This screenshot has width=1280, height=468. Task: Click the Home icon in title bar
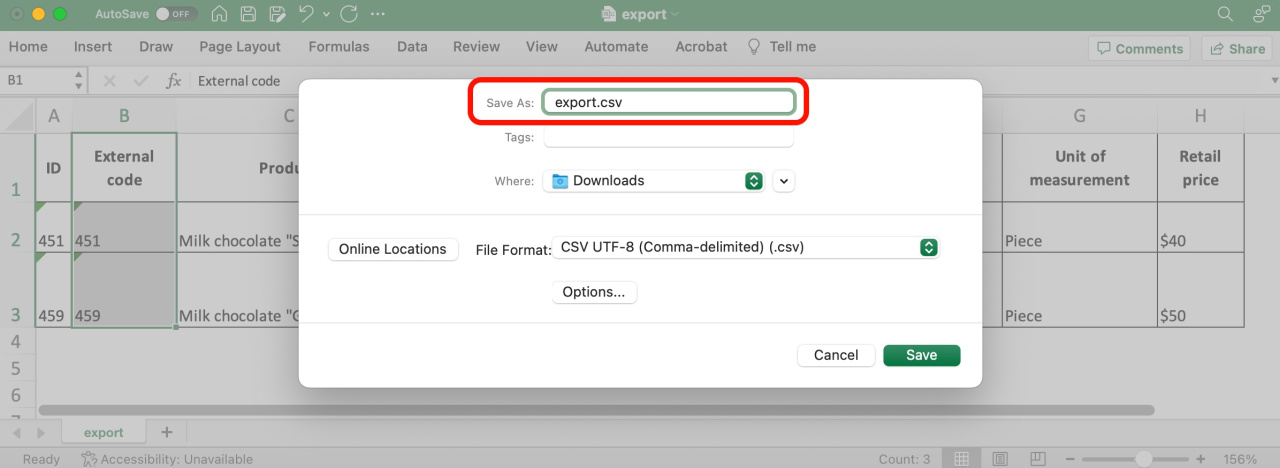click(x=219, y=14)
